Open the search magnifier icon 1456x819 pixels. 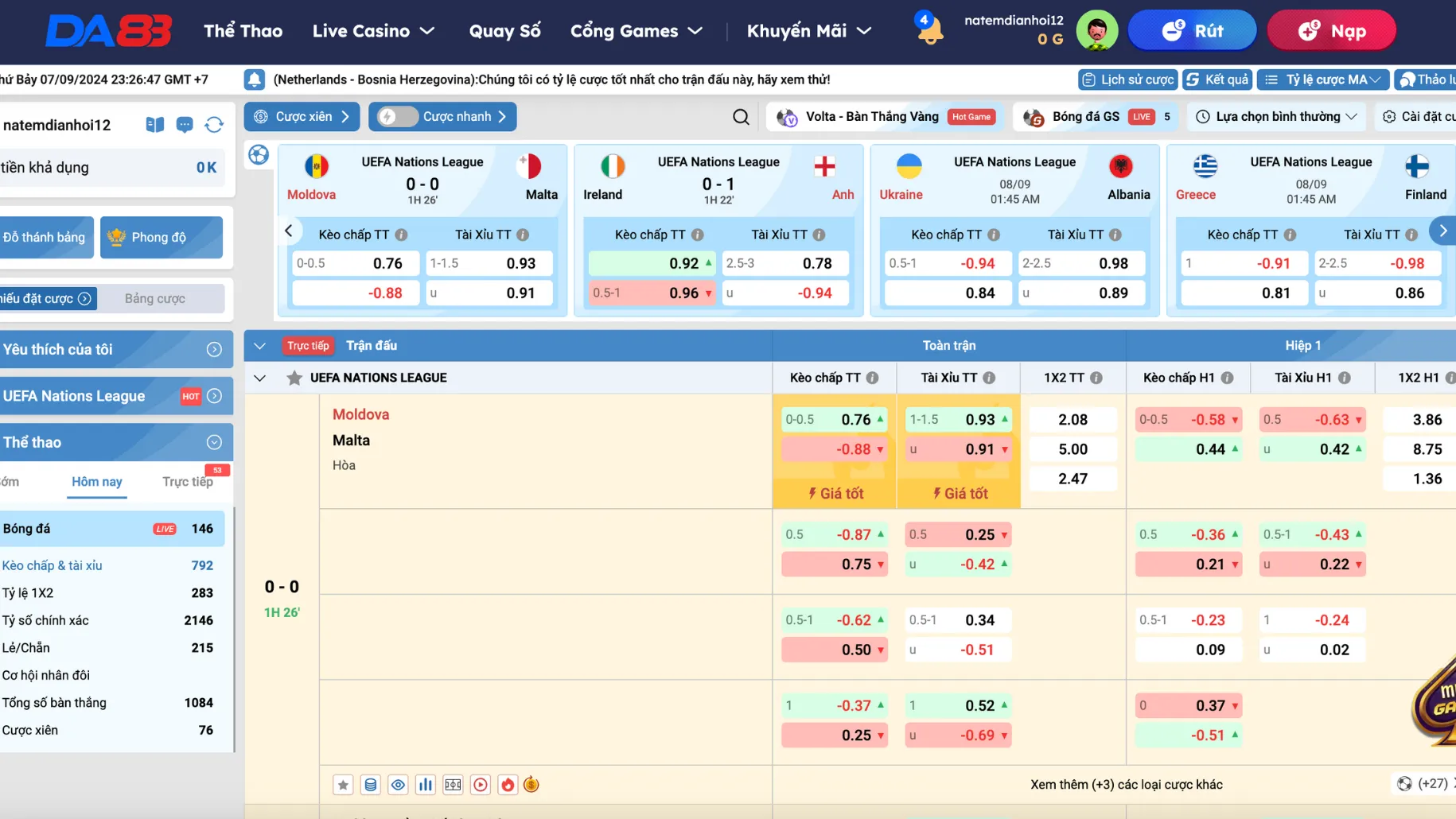tap(741, 117)
